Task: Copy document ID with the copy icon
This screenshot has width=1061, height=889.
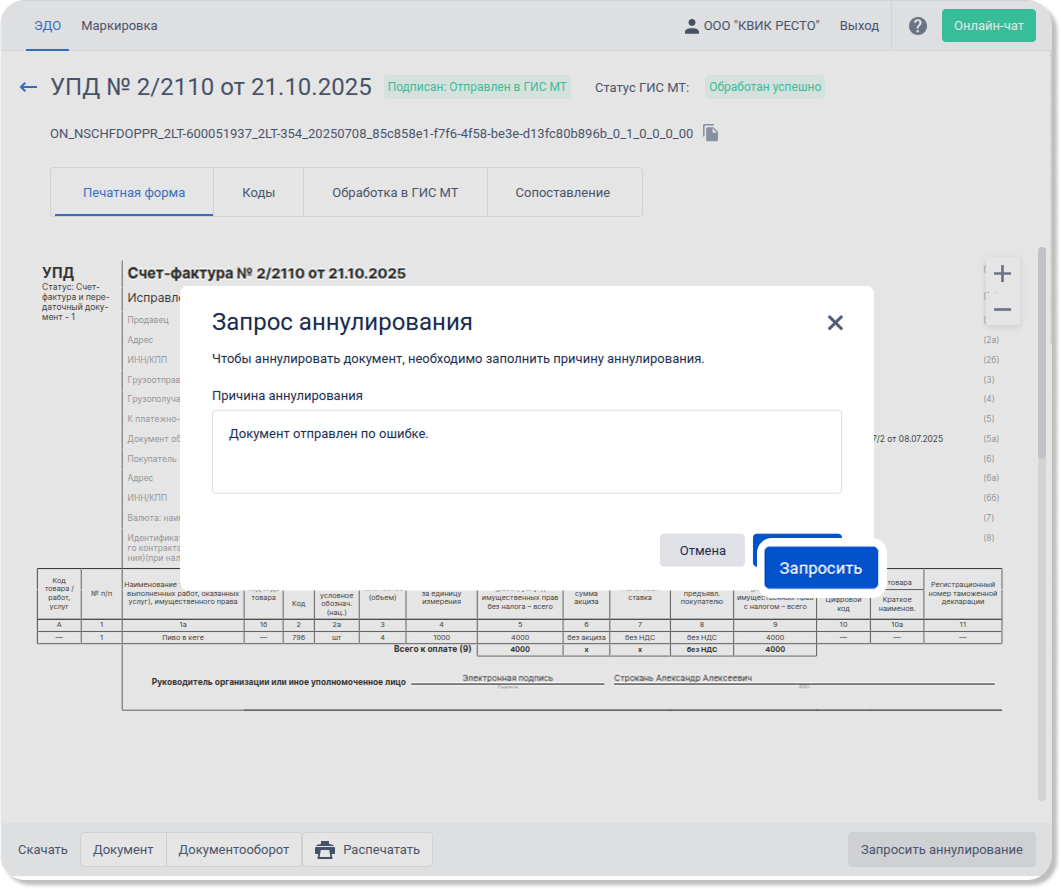Action: [710, 133]
